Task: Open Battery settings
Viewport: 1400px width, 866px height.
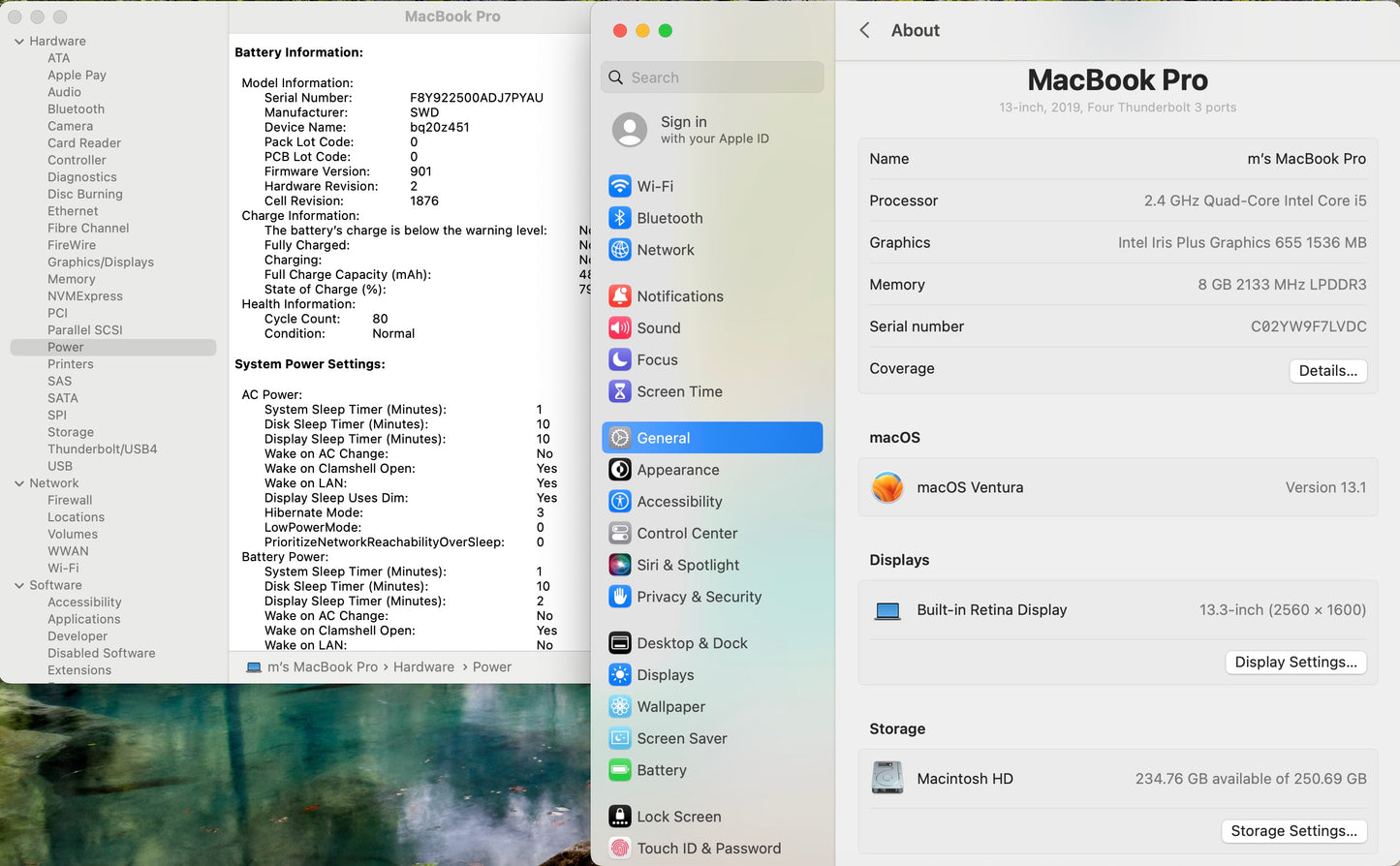Action: (662, 770)
